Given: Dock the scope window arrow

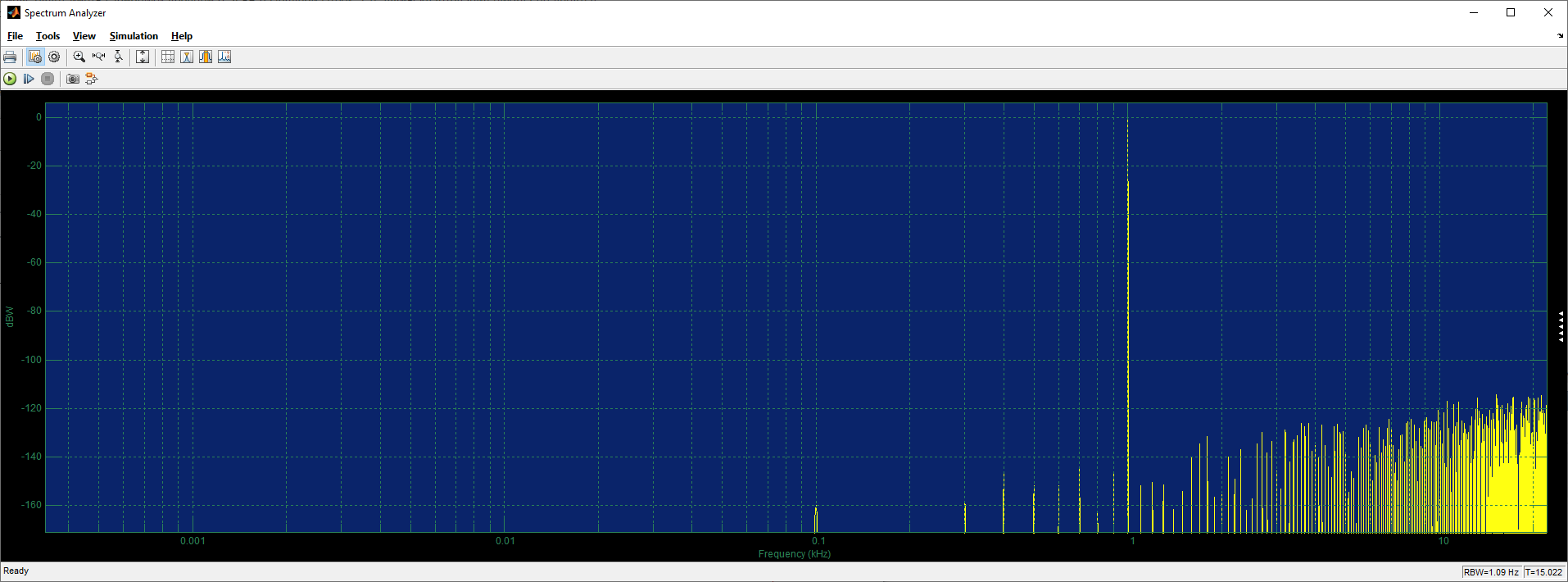Looking at the screenshot, I should 1560,36.
